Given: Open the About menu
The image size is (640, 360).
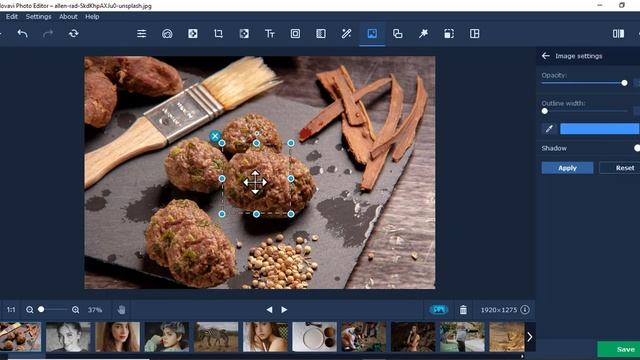Looking at the screenshot, I should (68, 17).
